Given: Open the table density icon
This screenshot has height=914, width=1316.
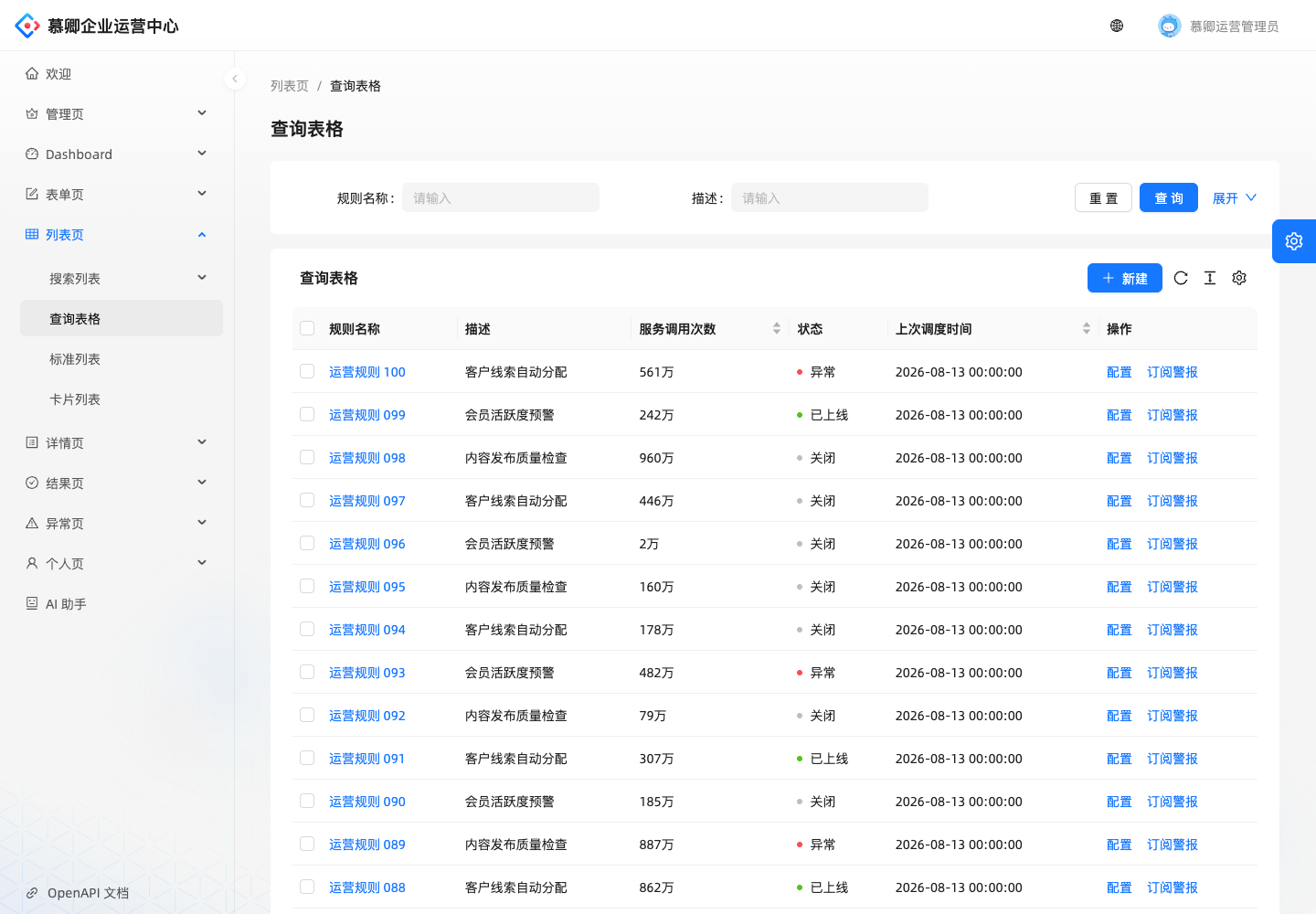Looking at the screenshot, I should [x=1210, y=278].
